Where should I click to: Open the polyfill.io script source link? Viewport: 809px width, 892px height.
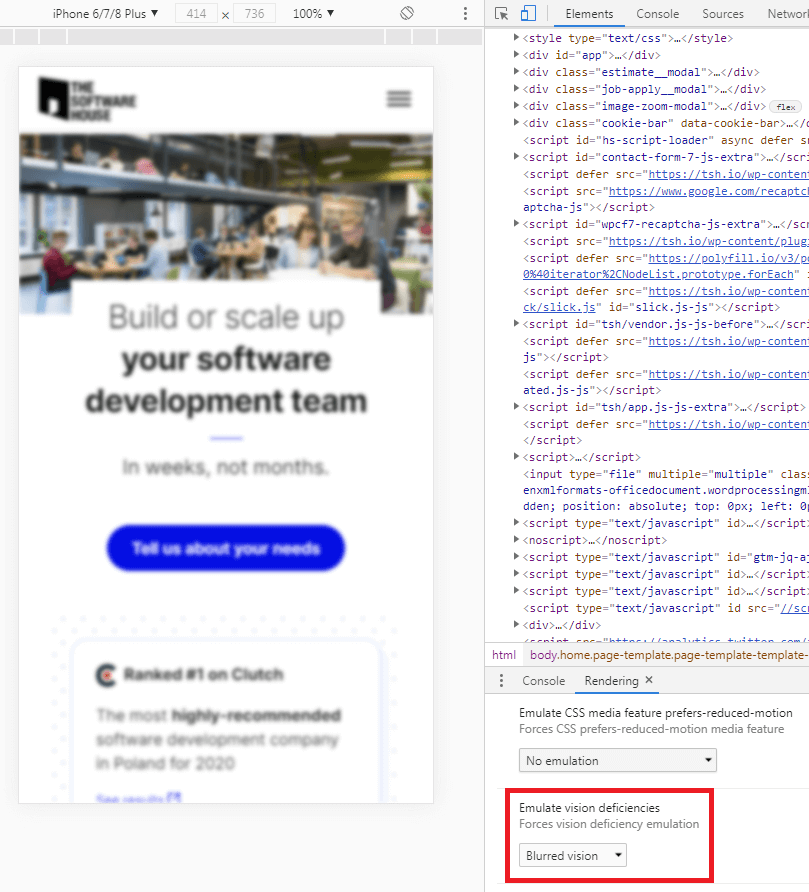click(729, 258)
